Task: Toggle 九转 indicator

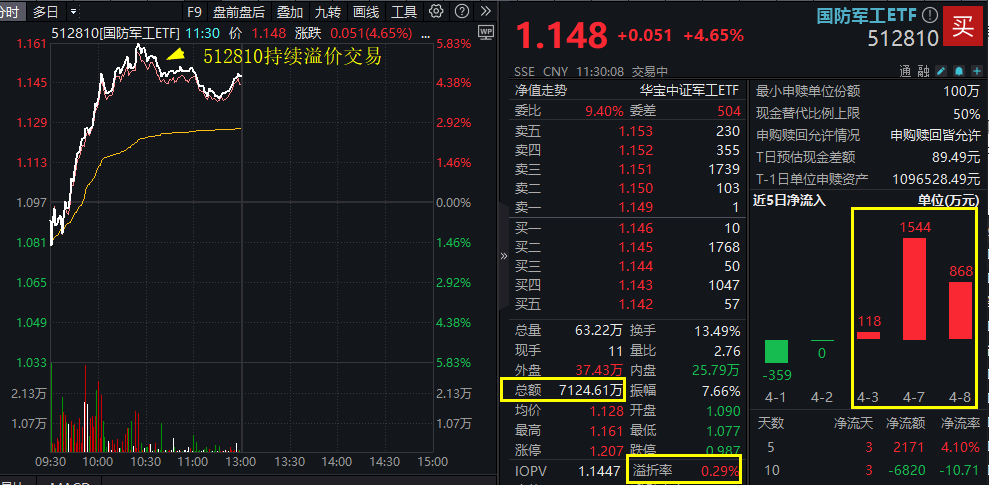Action: click(327, 11)
